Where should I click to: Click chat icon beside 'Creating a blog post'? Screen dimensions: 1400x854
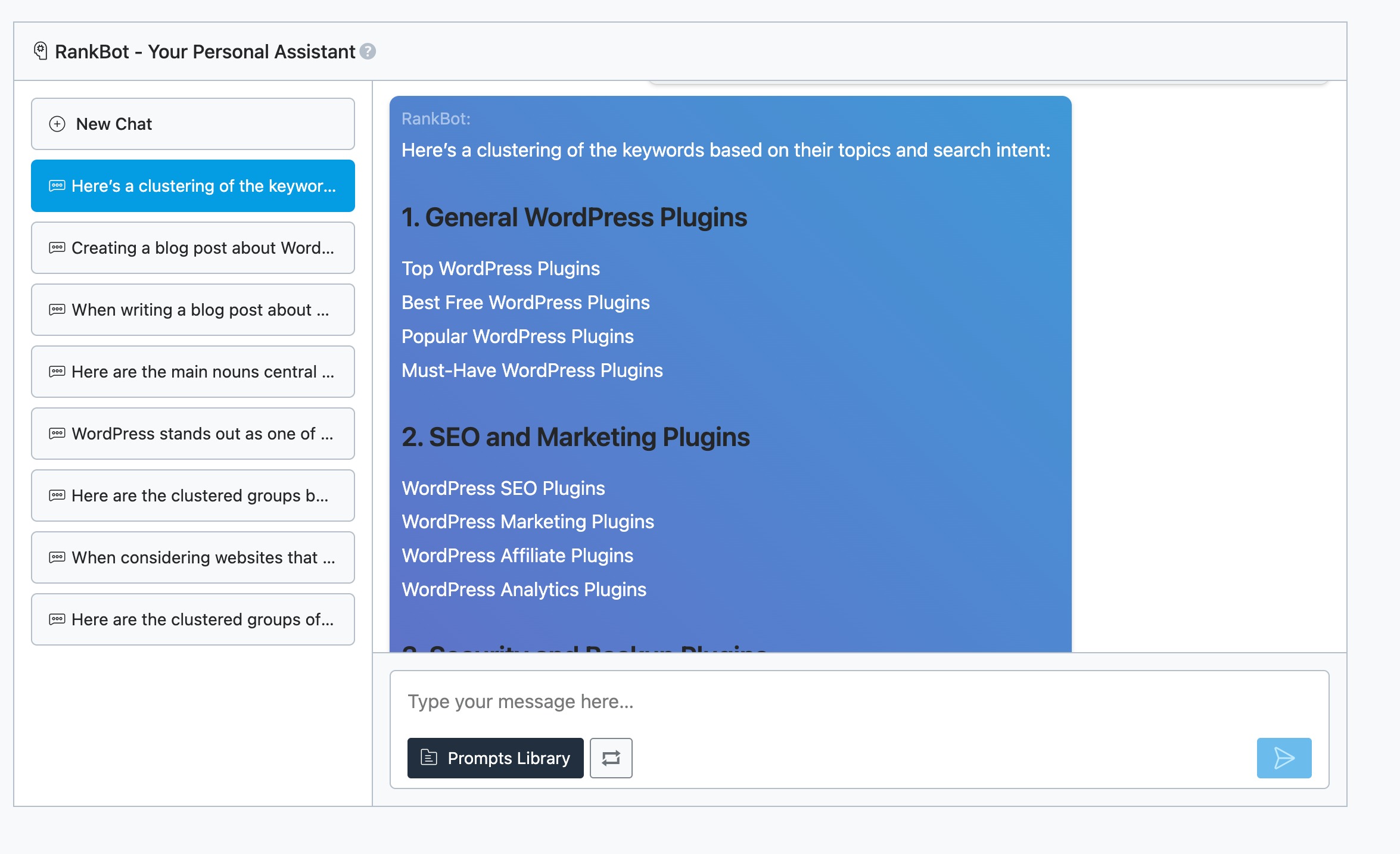coord(57,248)
